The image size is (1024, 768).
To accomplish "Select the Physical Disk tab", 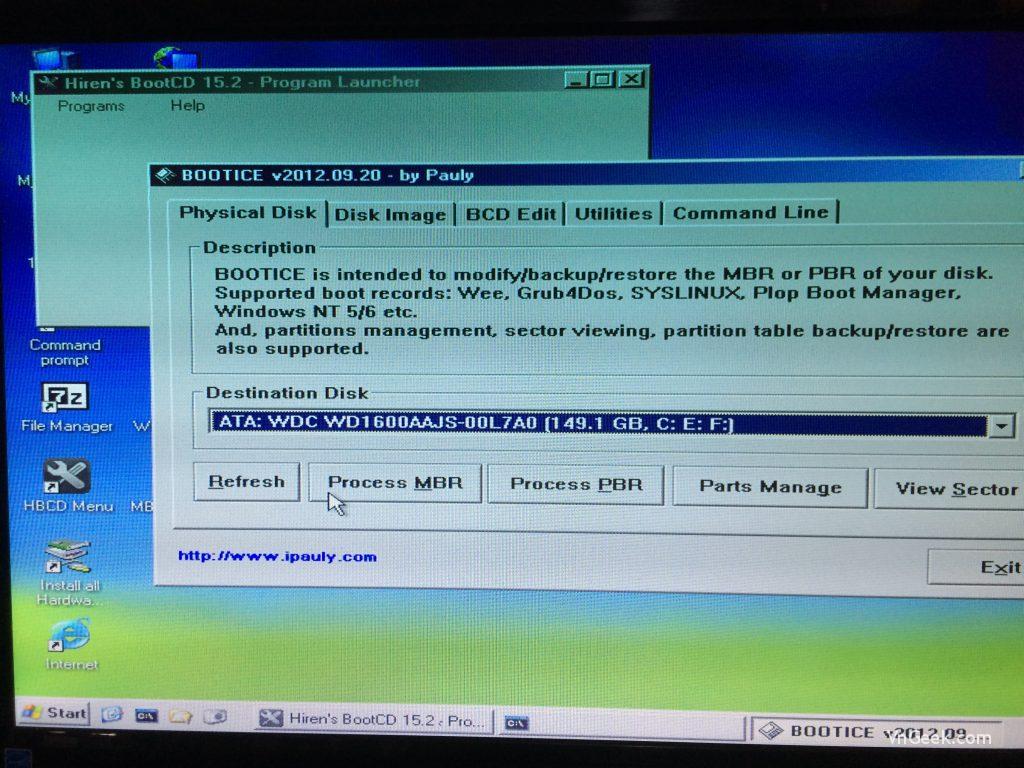I will click(248, 213).
